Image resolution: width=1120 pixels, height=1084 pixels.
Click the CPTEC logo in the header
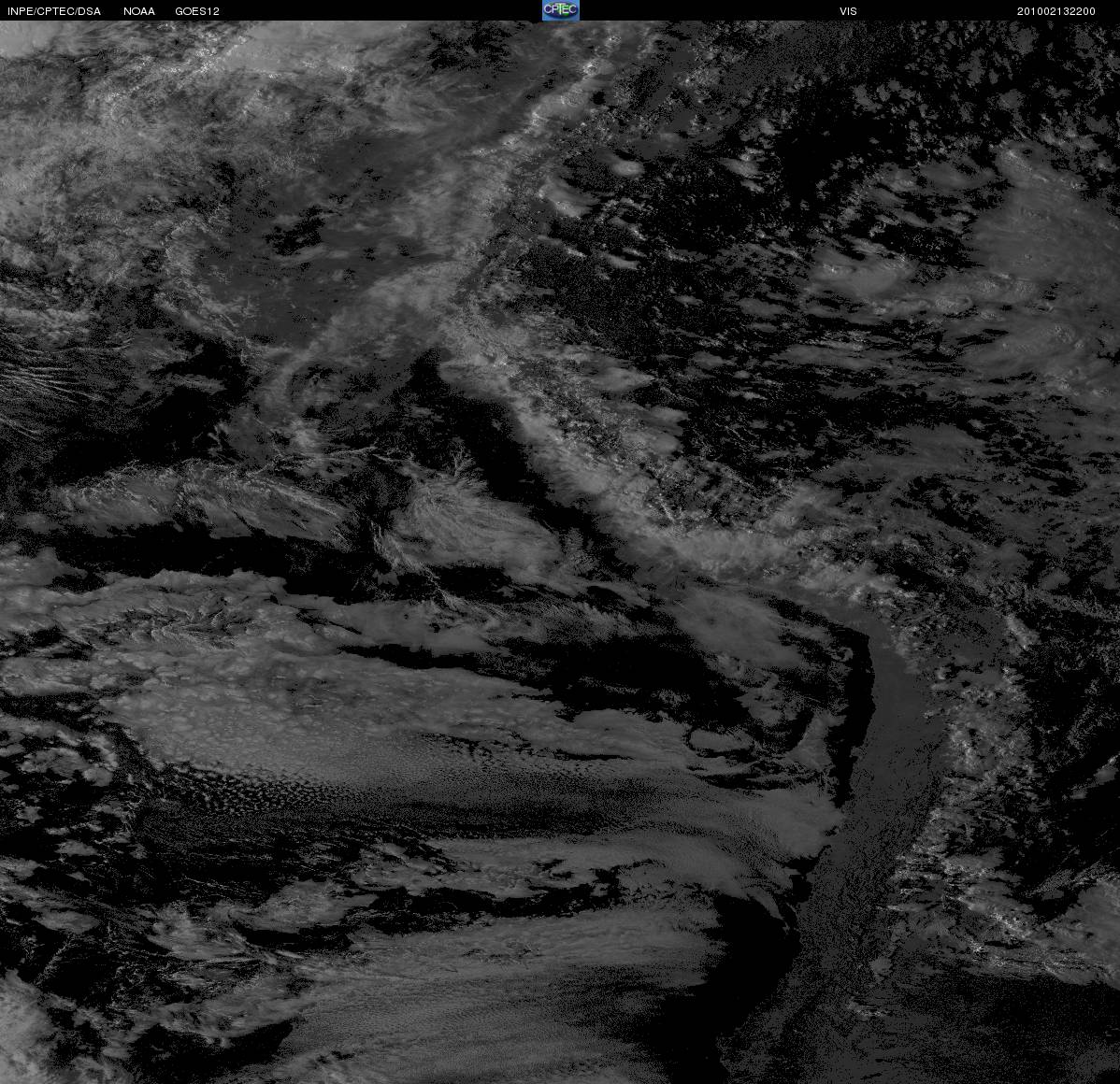[x=561, y=10]
